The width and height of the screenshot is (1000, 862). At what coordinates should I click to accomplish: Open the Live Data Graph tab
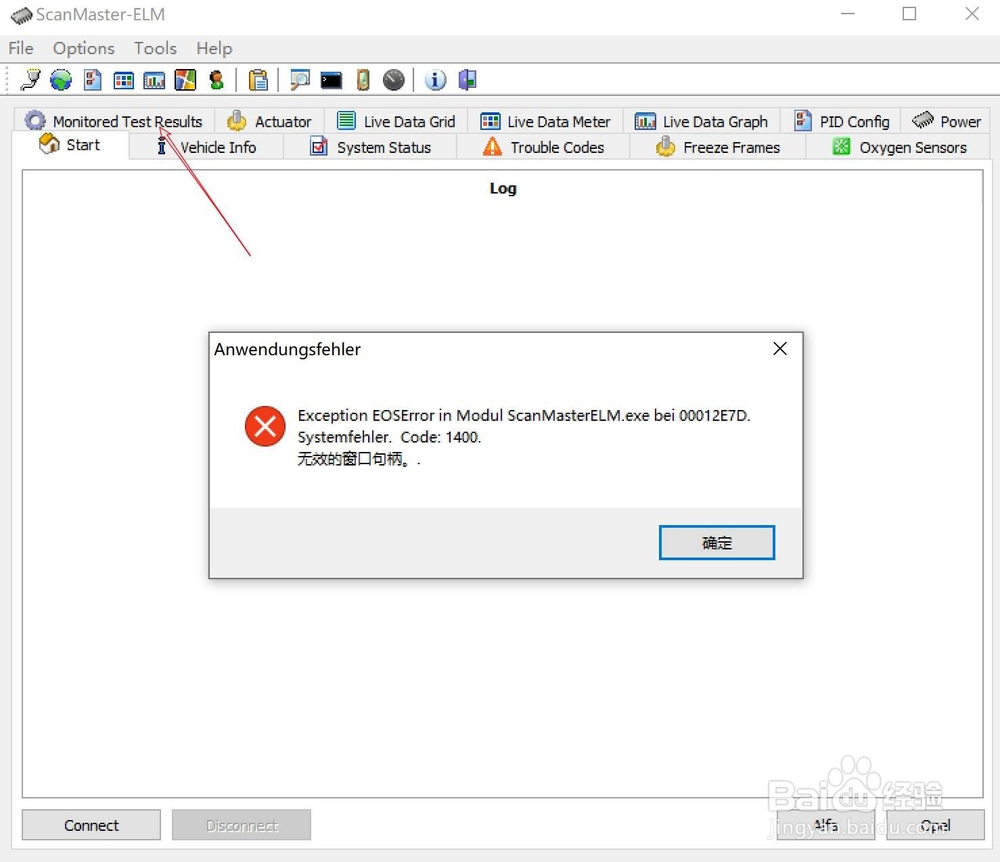tap(702, 121)
